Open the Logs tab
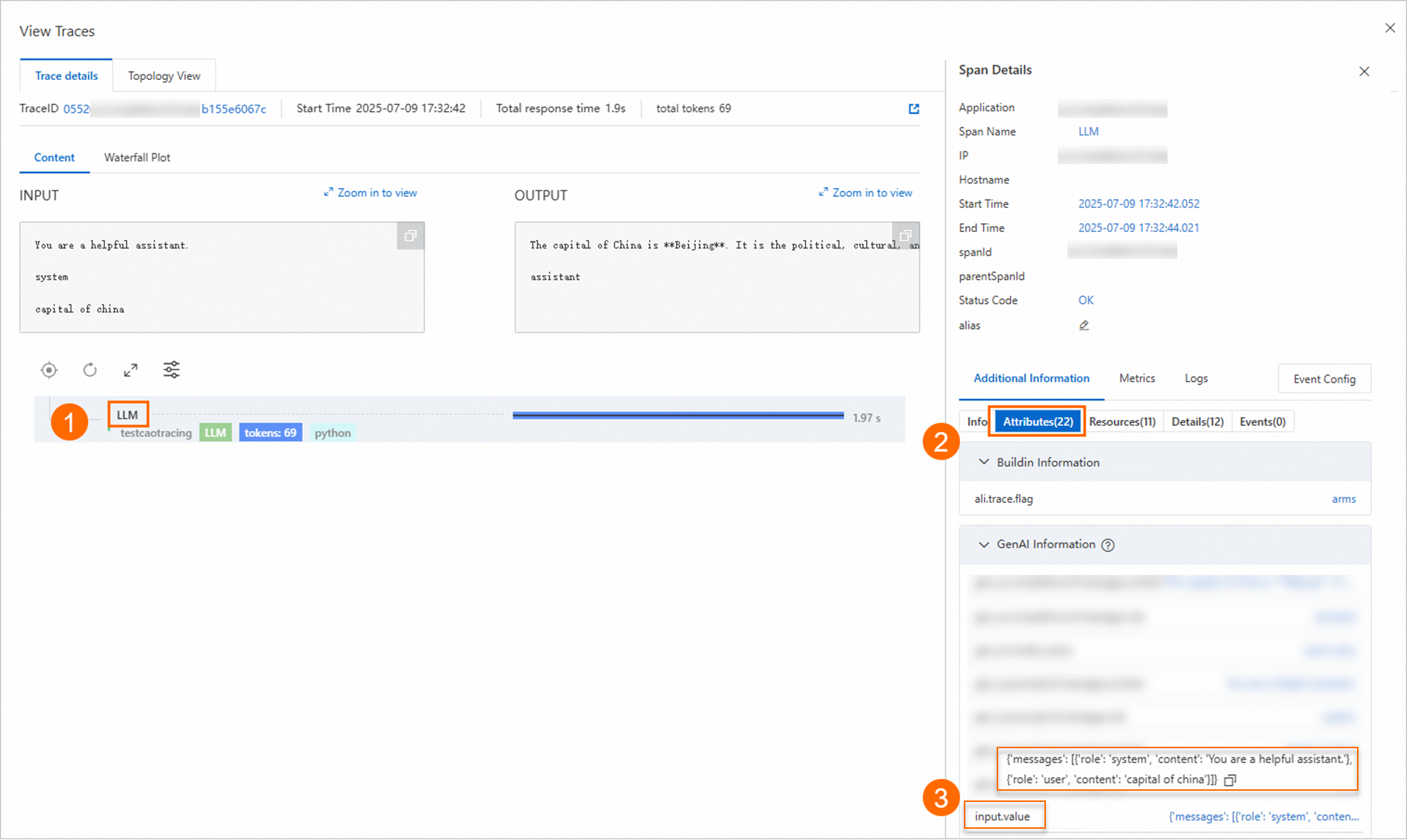This screenshot has height=840, width=1407. (x=1196, y=378)
